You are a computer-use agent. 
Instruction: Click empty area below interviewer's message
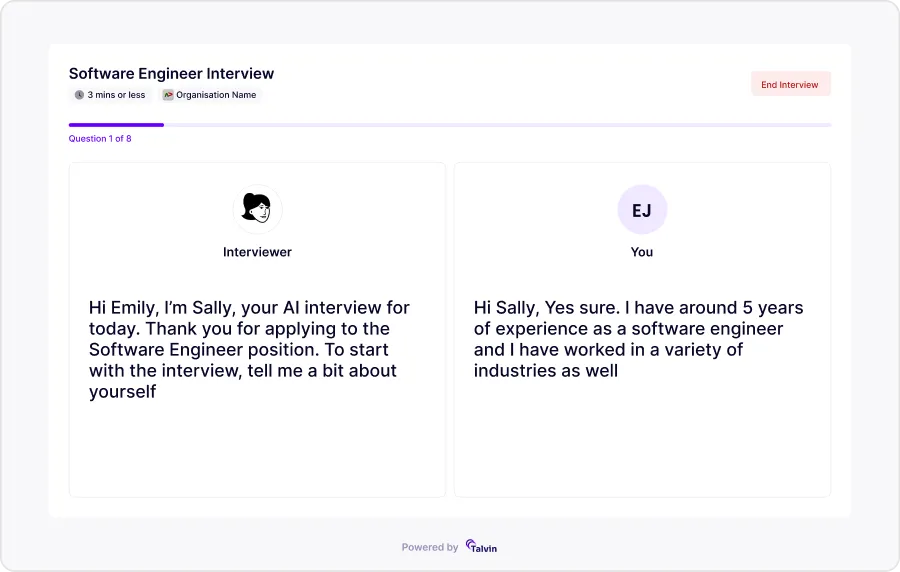pos(257,450)
